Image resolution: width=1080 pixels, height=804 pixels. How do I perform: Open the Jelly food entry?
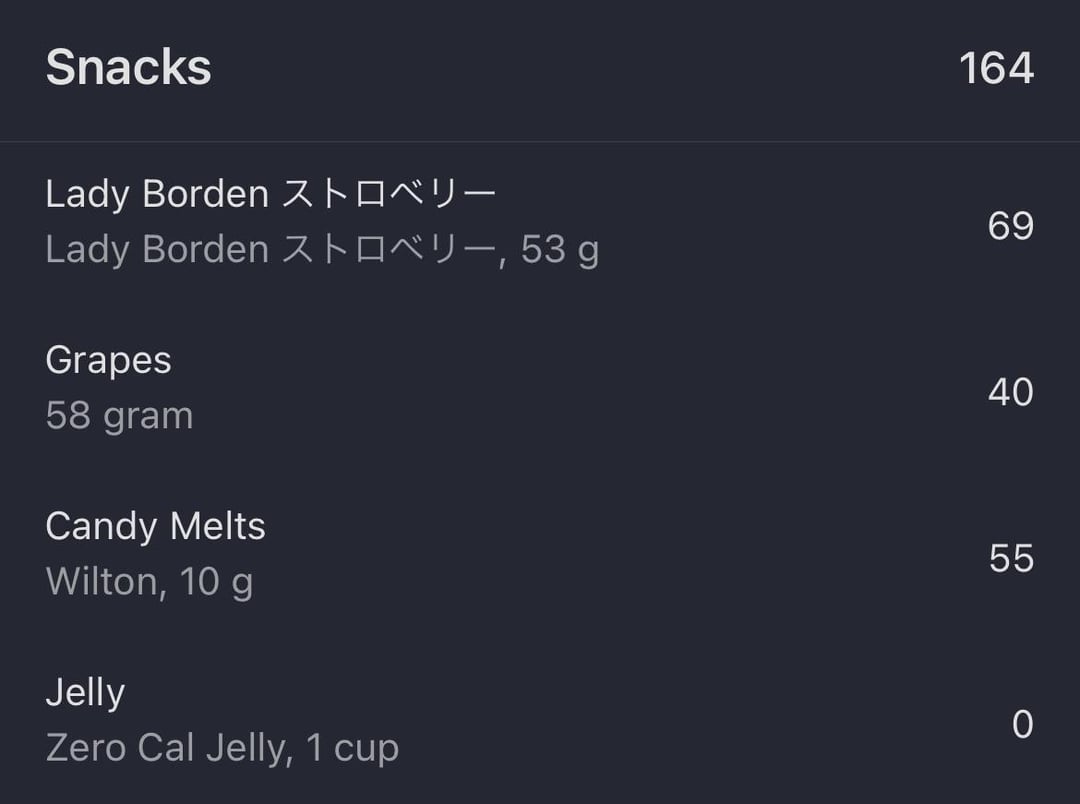pyautogui.click(x=540, y=722)
